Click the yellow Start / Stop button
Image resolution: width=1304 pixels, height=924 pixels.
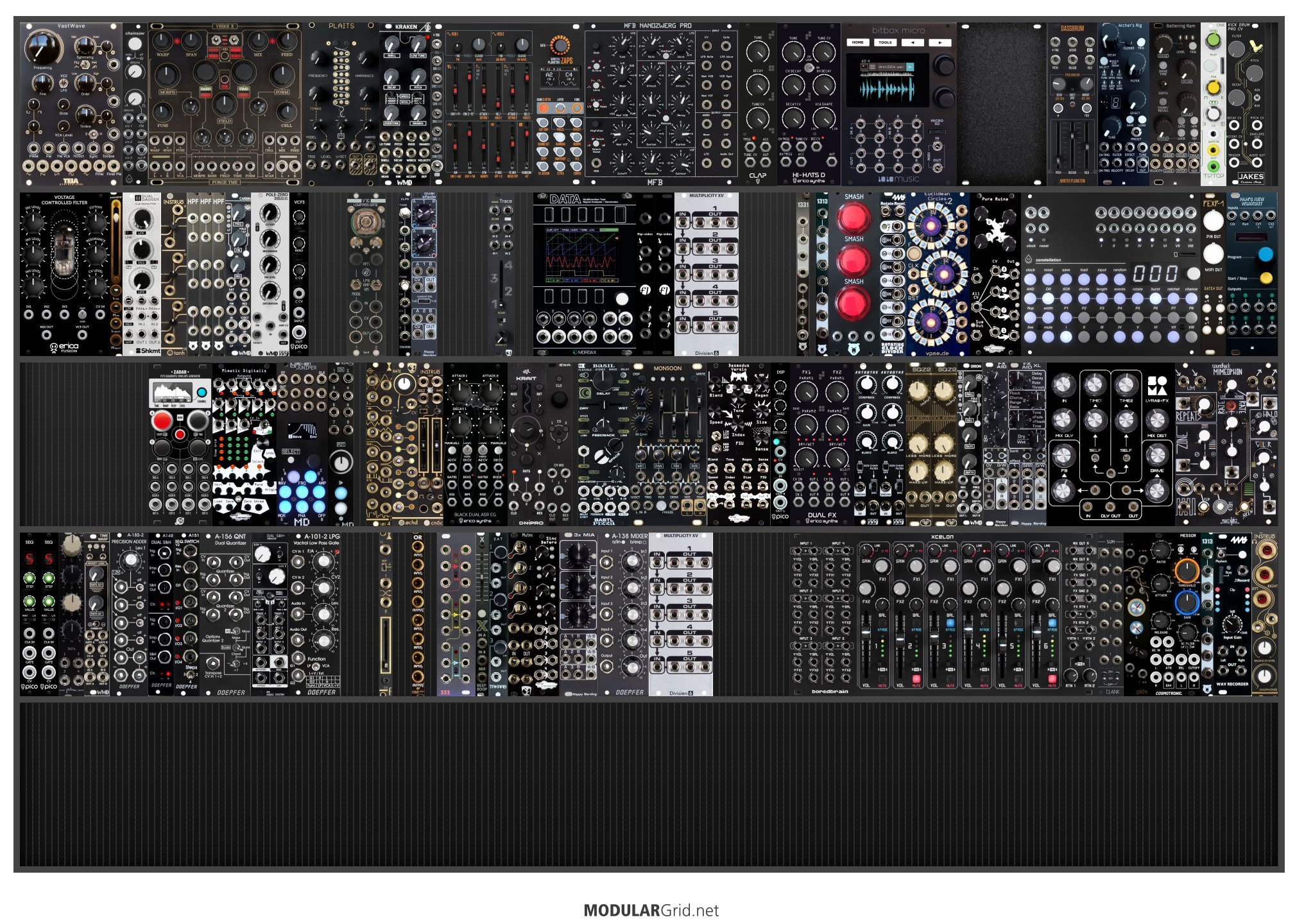[x=1266, y=278]
